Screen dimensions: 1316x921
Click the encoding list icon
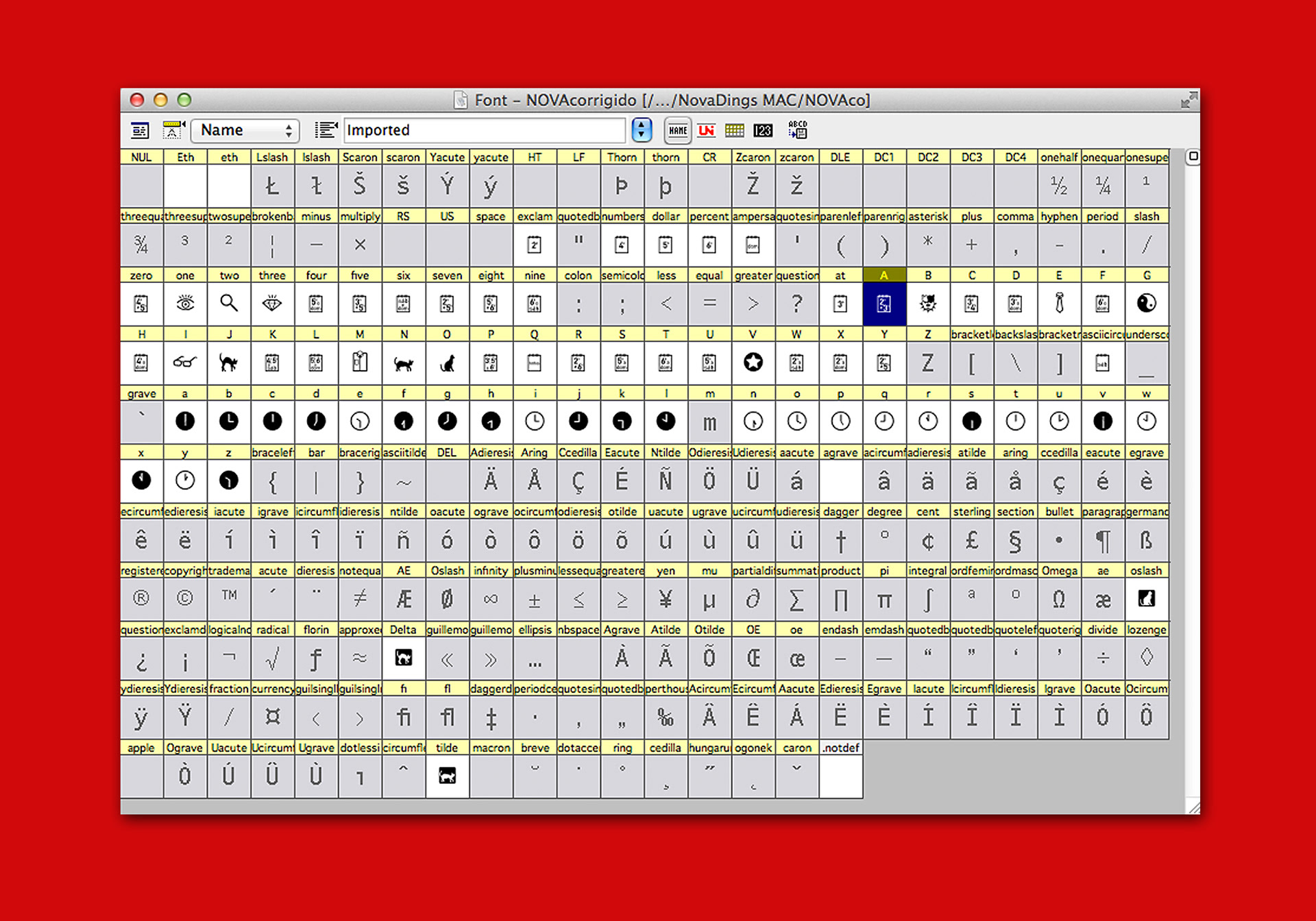[x=326, y=130]
